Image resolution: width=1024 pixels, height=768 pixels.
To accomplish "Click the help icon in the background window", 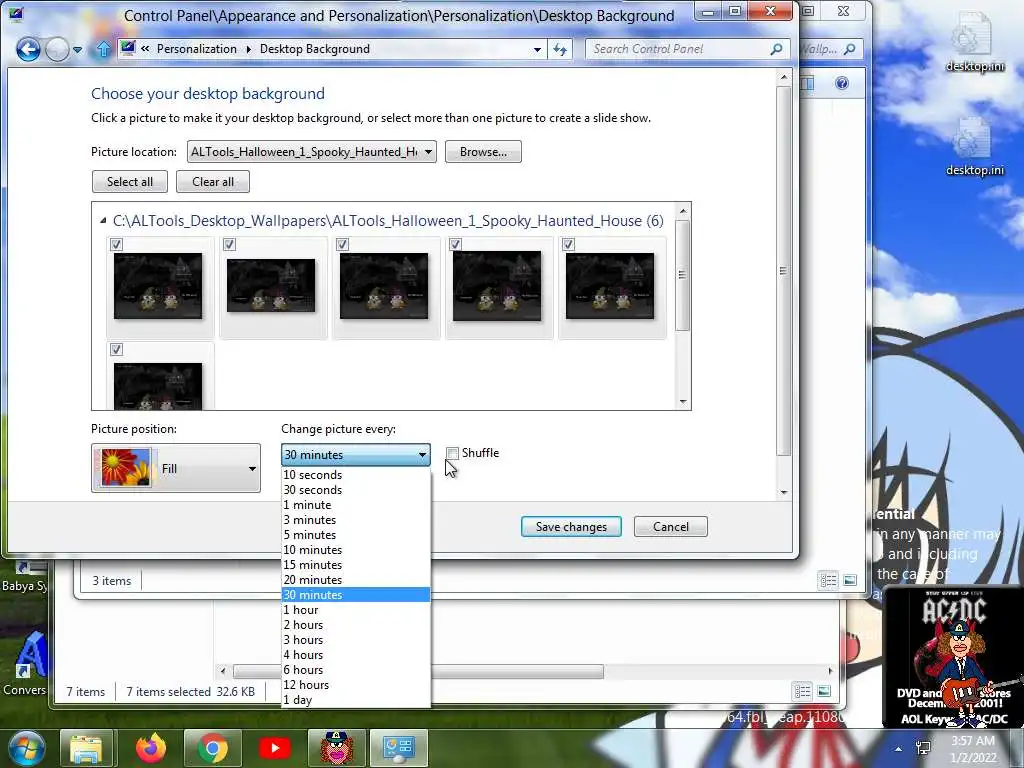I will 842,83.
